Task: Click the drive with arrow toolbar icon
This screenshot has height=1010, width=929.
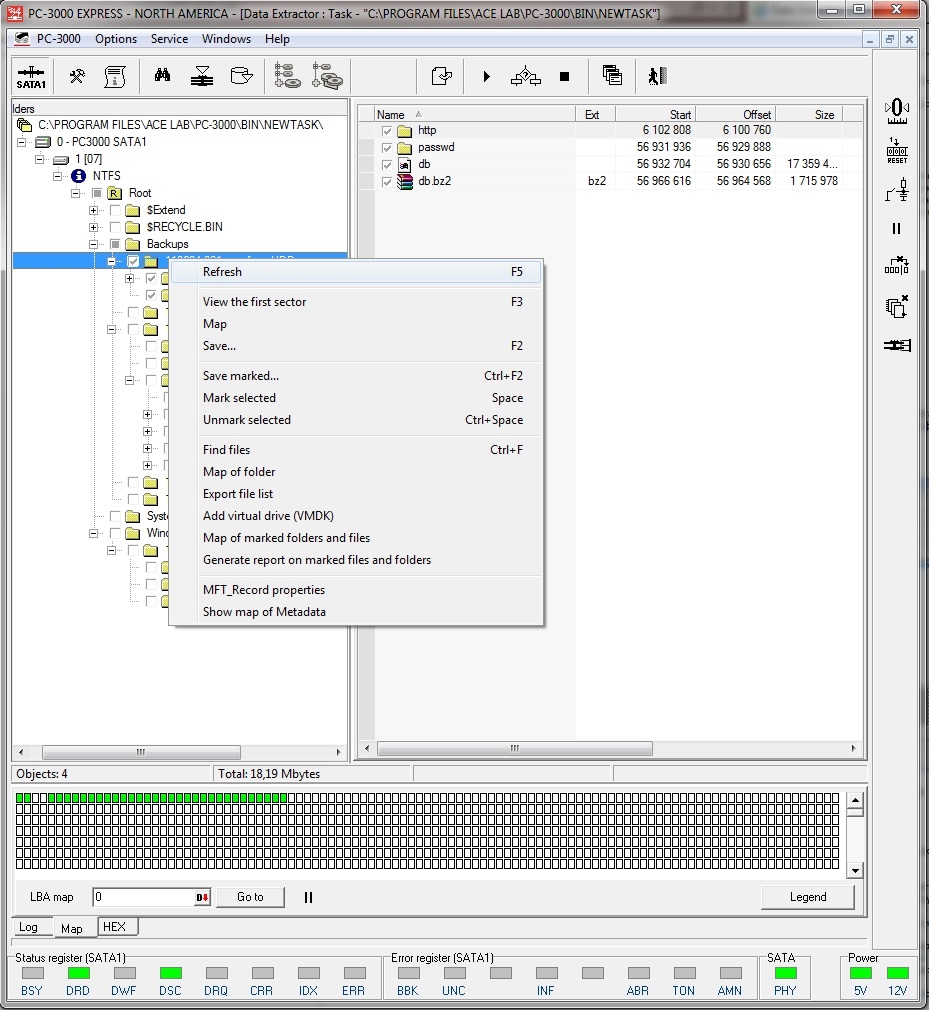Action: pyautogui.click(x=241, y=76)
